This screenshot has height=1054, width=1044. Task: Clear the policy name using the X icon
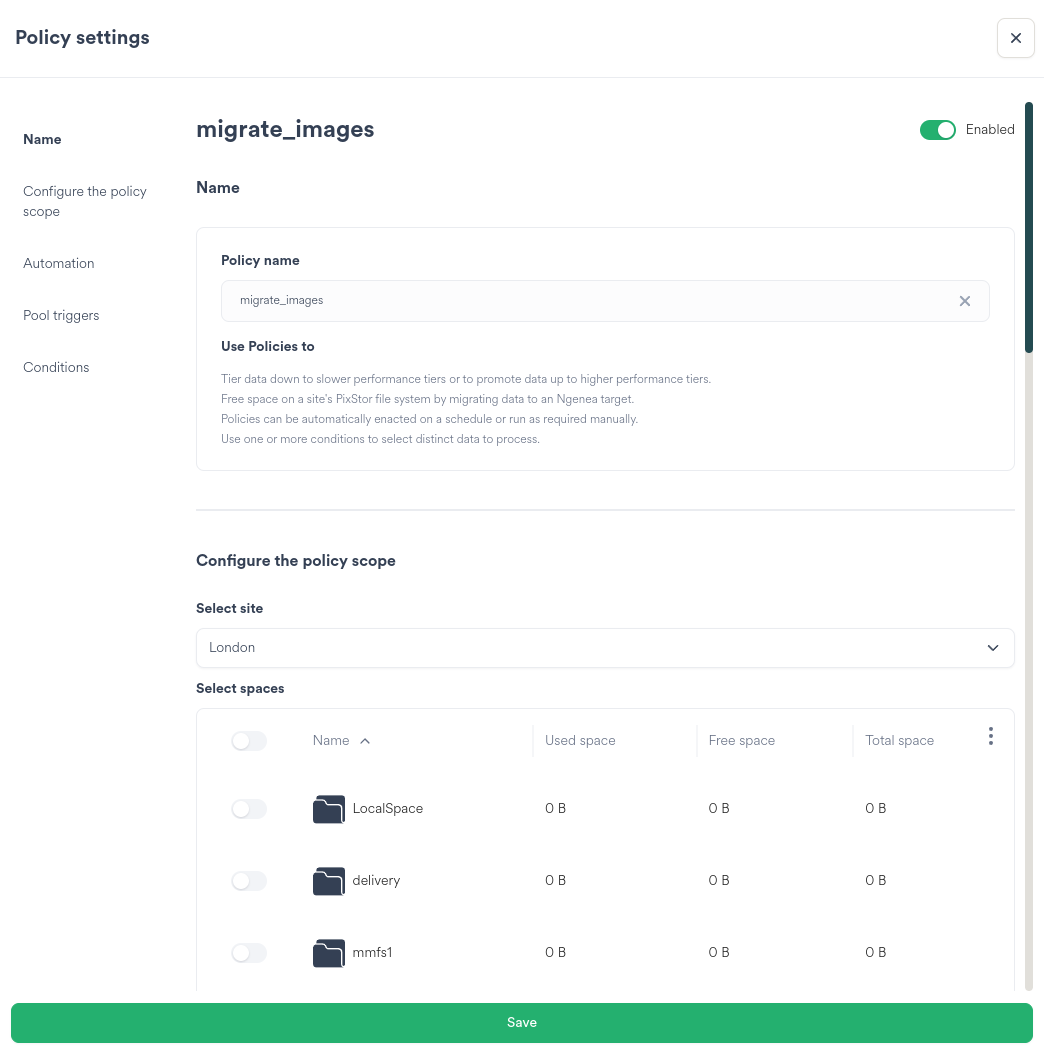click(964, 301)
